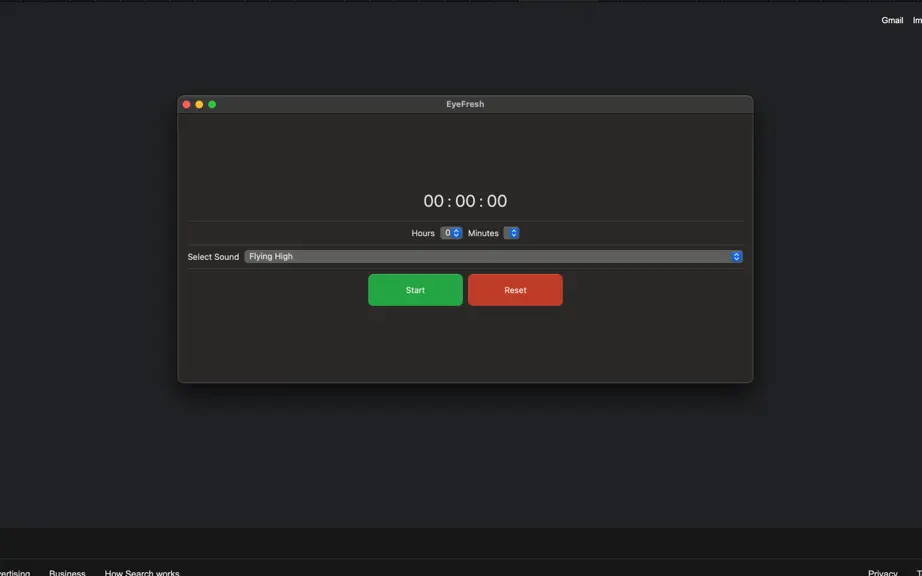Click the 00:00:00 timer display
The image size is (922, 576).
pos(465,201)
